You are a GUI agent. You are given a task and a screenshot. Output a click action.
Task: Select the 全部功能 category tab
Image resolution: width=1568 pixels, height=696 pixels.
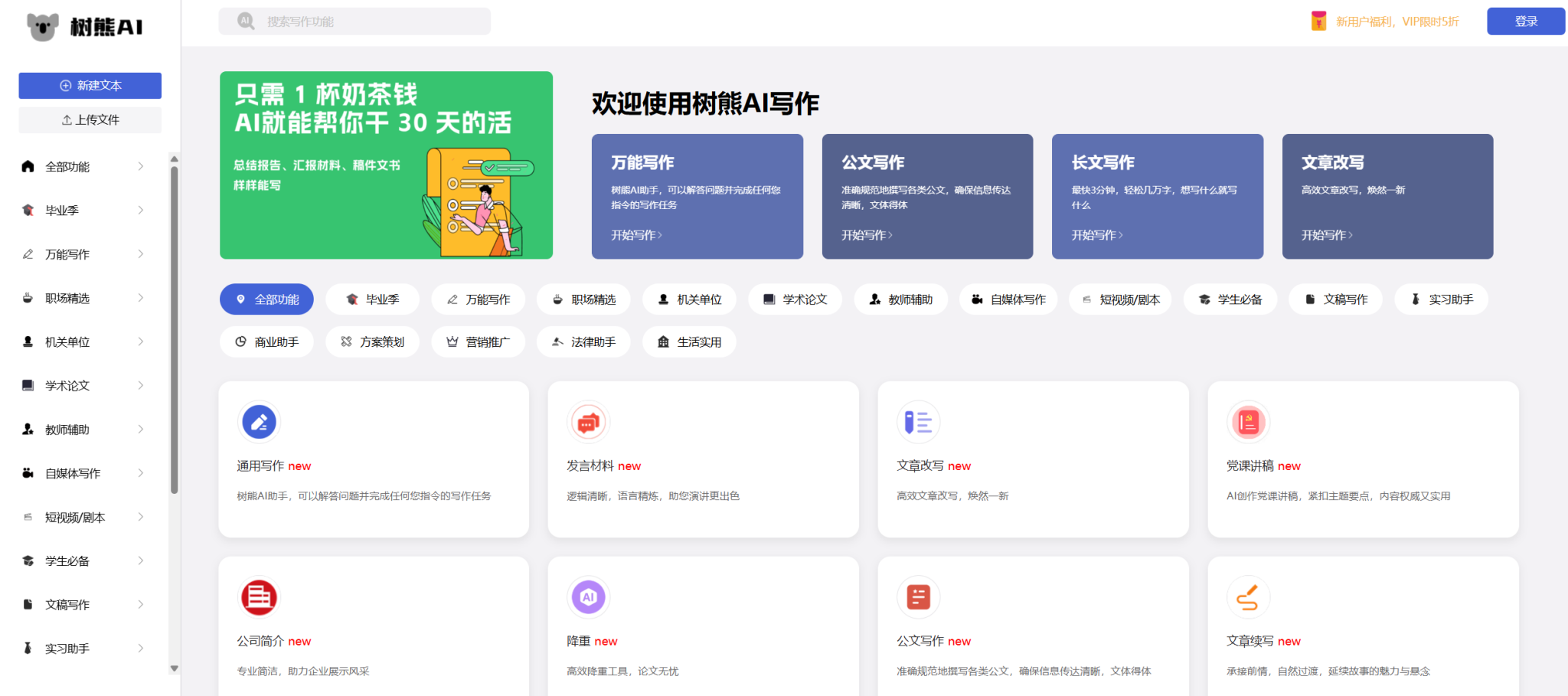(x=266, y=299)
